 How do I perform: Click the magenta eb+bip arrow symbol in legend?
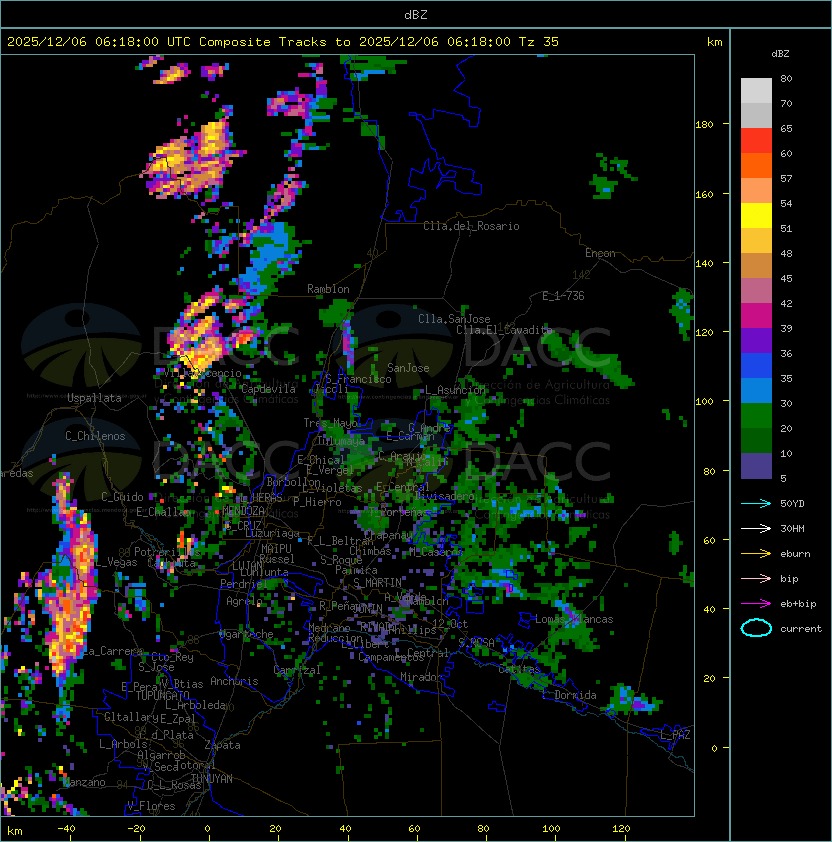pos(756,604)
